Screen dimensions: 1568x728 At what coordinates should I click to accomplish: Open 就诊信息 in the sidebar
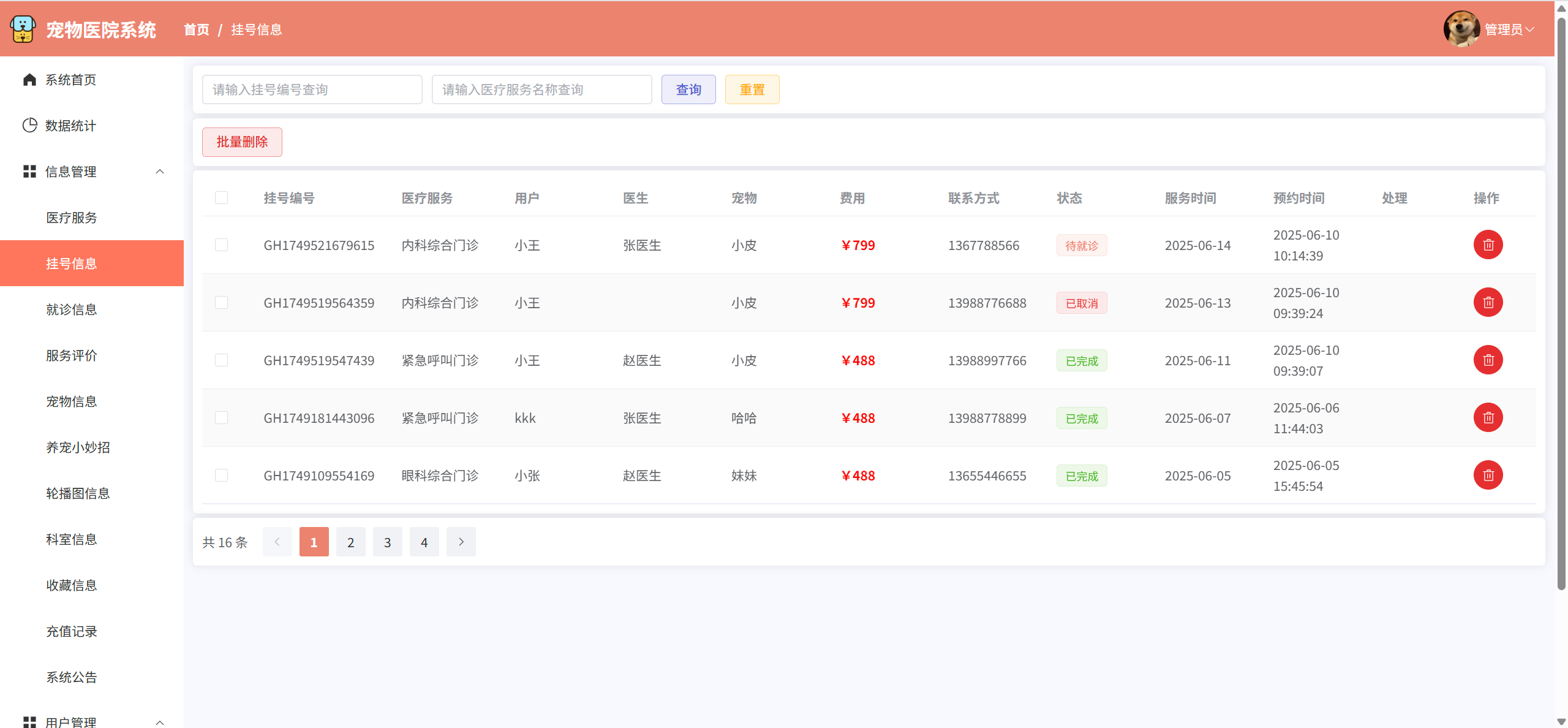72,309
